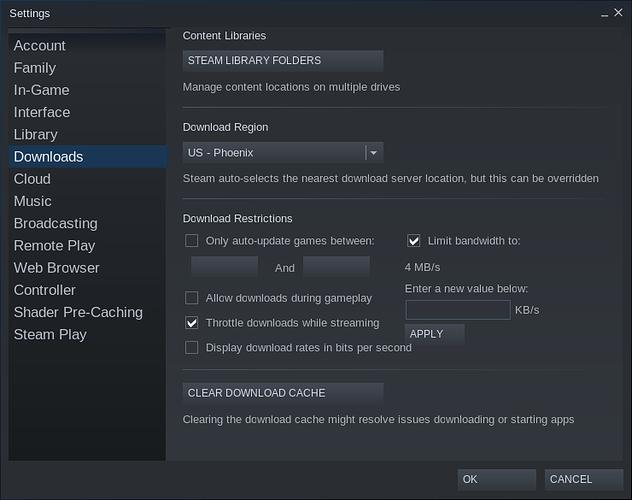Click the 4 MB/s current limit text
This screenshot has width=632, height=500.
click(x=422, y=267)
